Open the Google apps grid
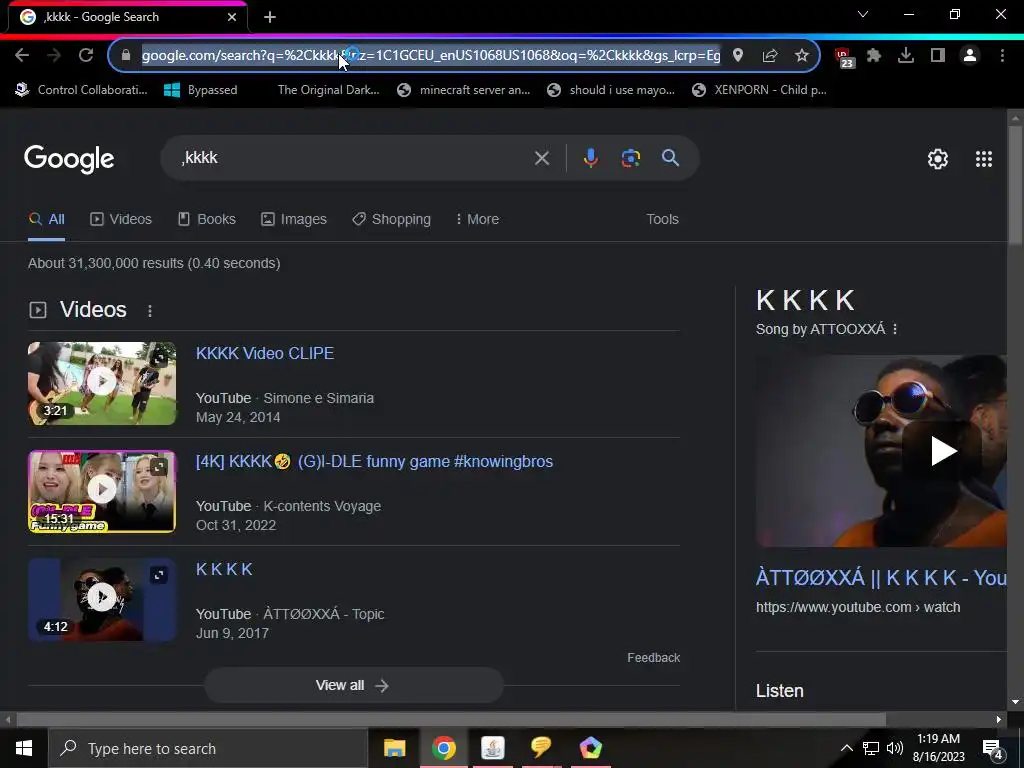Image resolution: width=1024 pixels, height=768 pixels. (x=984, y=159)
